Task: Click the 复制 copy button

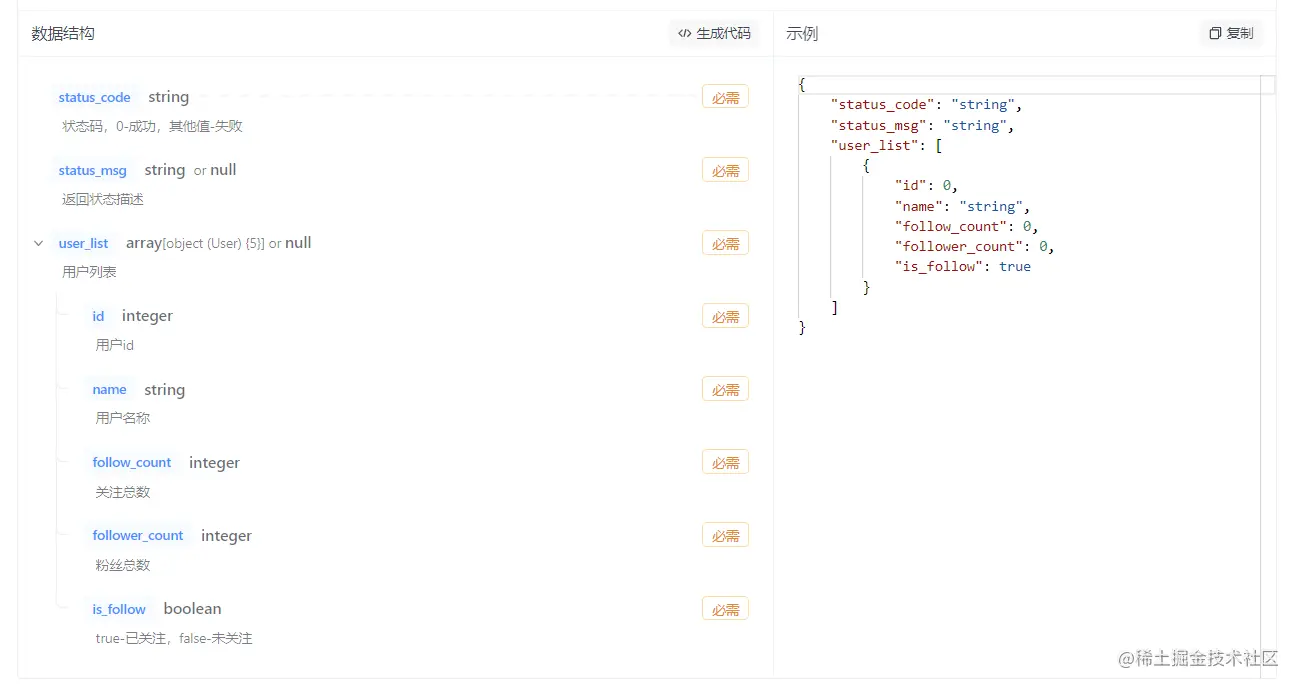Action: tap(1231, 33)
